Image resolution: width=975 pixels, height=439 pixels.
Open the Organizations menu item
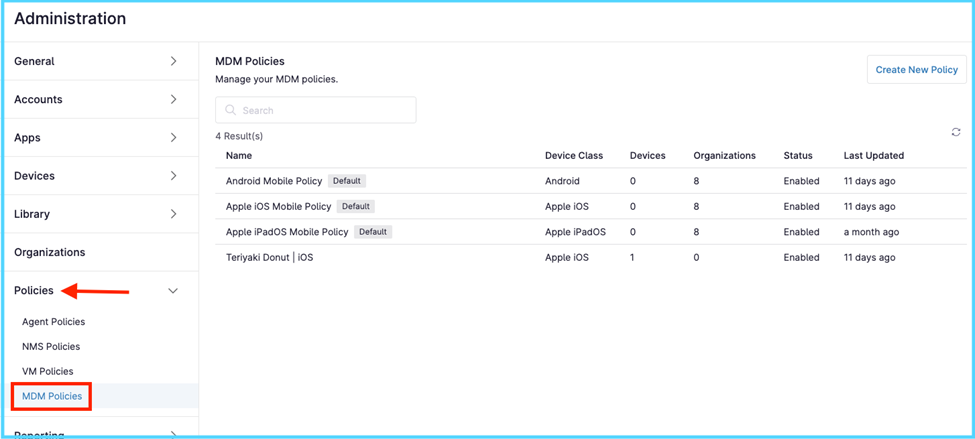(x=50, y=252)
